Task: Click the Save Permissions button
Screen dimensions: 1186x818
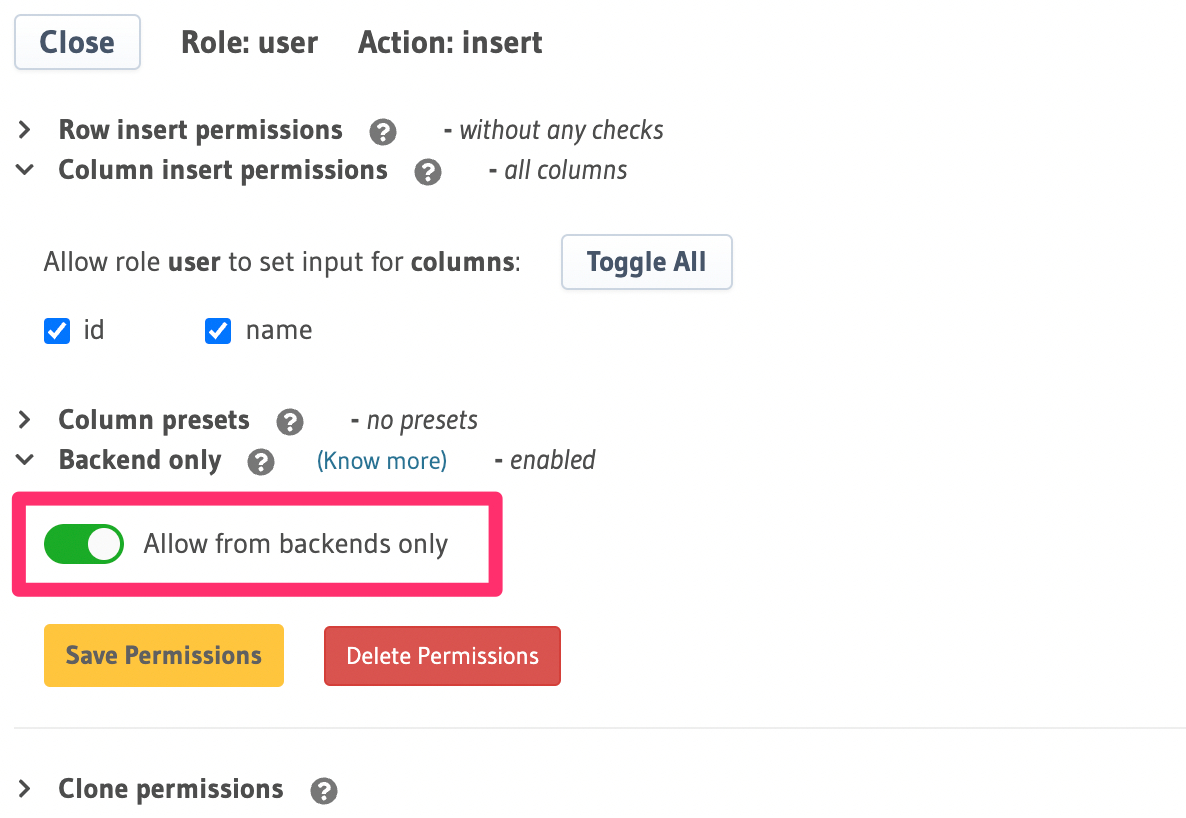Action: 163,655
